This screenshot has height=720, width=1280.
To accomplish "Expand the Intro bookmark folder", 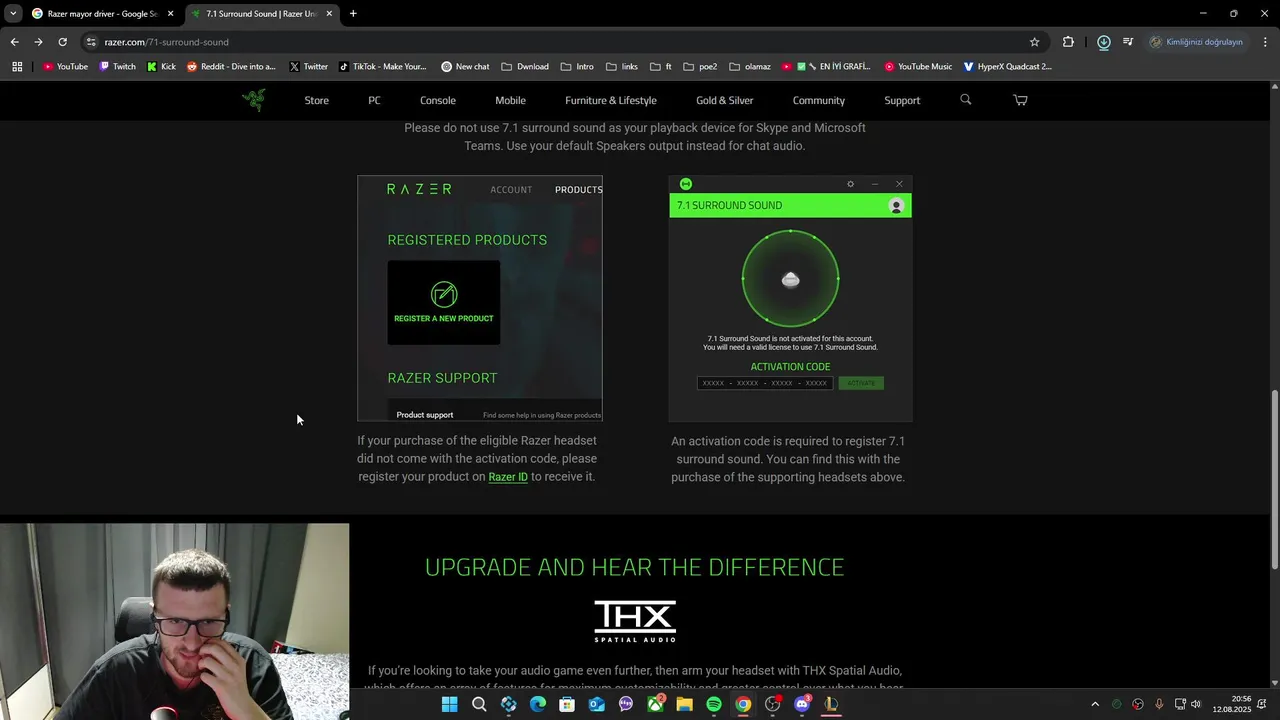I will 577,67.
